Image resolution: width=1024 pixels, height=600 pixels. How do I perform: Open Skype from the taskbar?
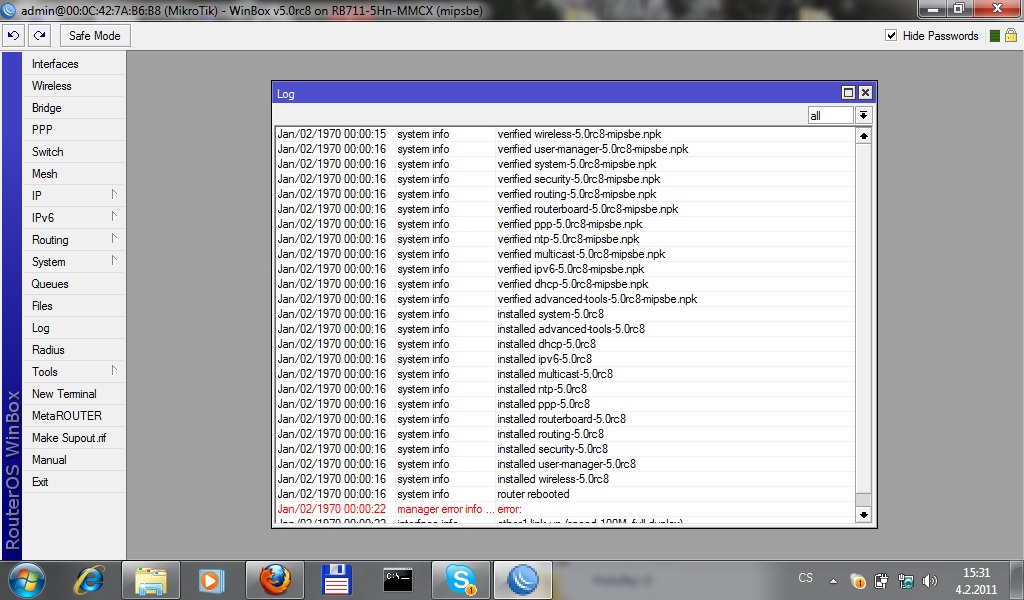point(460,580)
